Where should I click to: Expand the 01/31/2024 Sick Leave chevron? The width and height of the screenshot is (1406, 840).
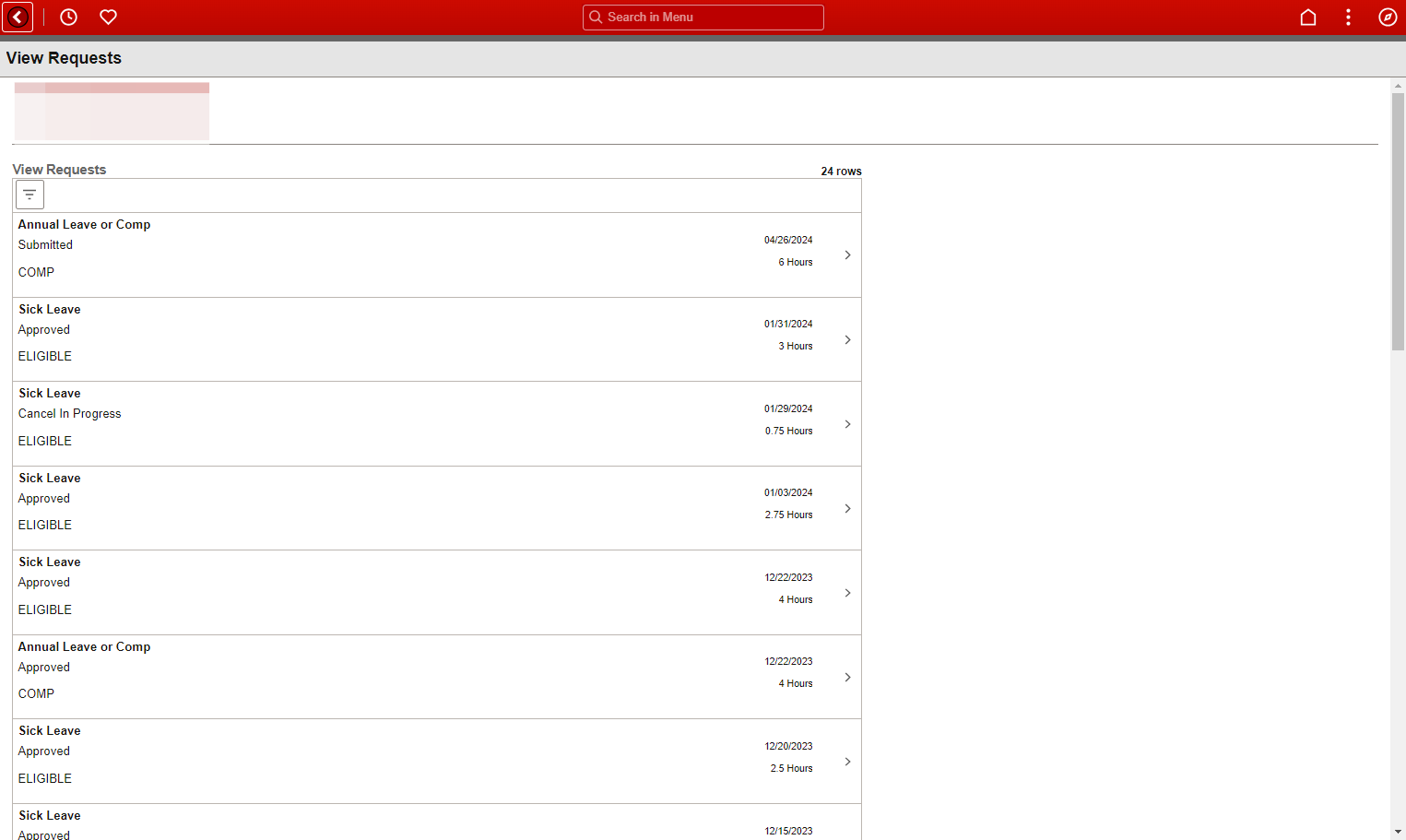pos(847,339)
